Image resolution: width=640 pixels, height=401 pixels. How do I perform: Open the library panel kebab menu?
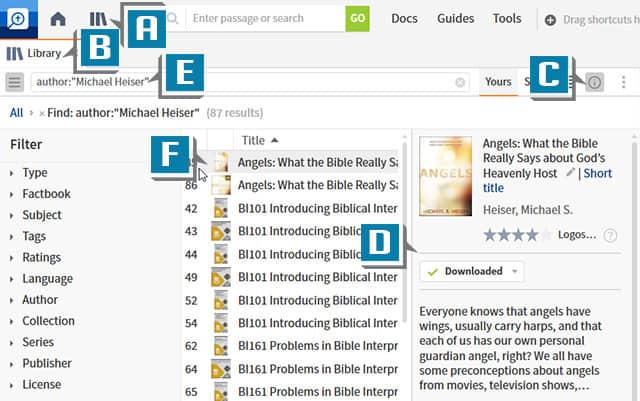coord(624,82)
